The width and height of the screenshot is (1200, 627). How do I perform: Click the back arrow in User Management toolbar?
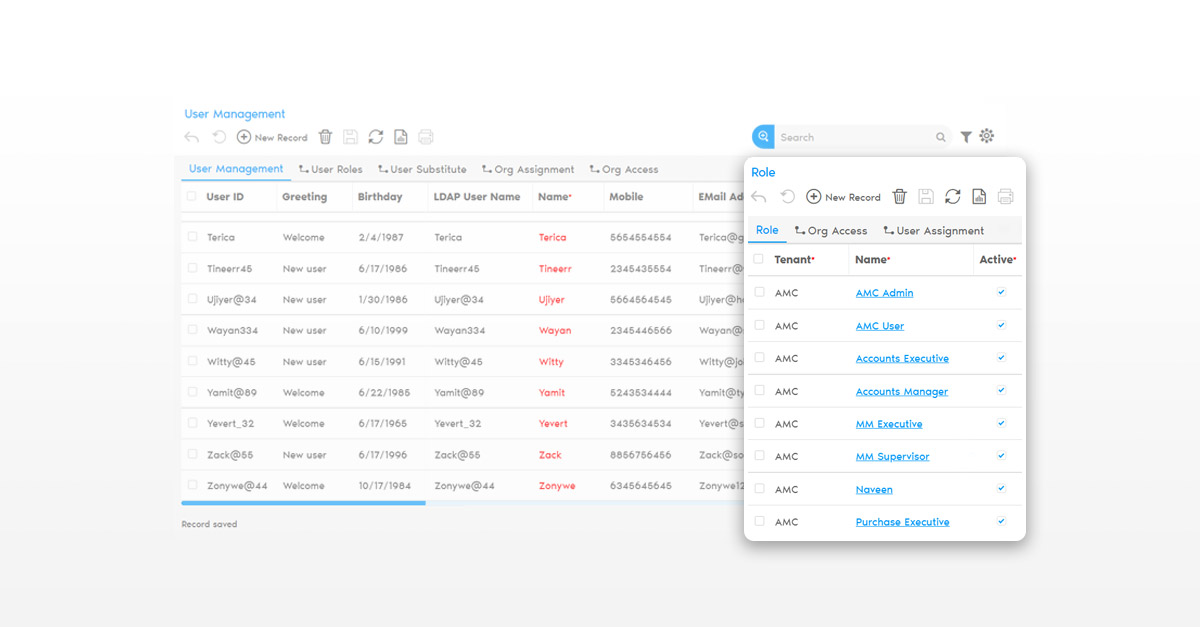point(192,137)
